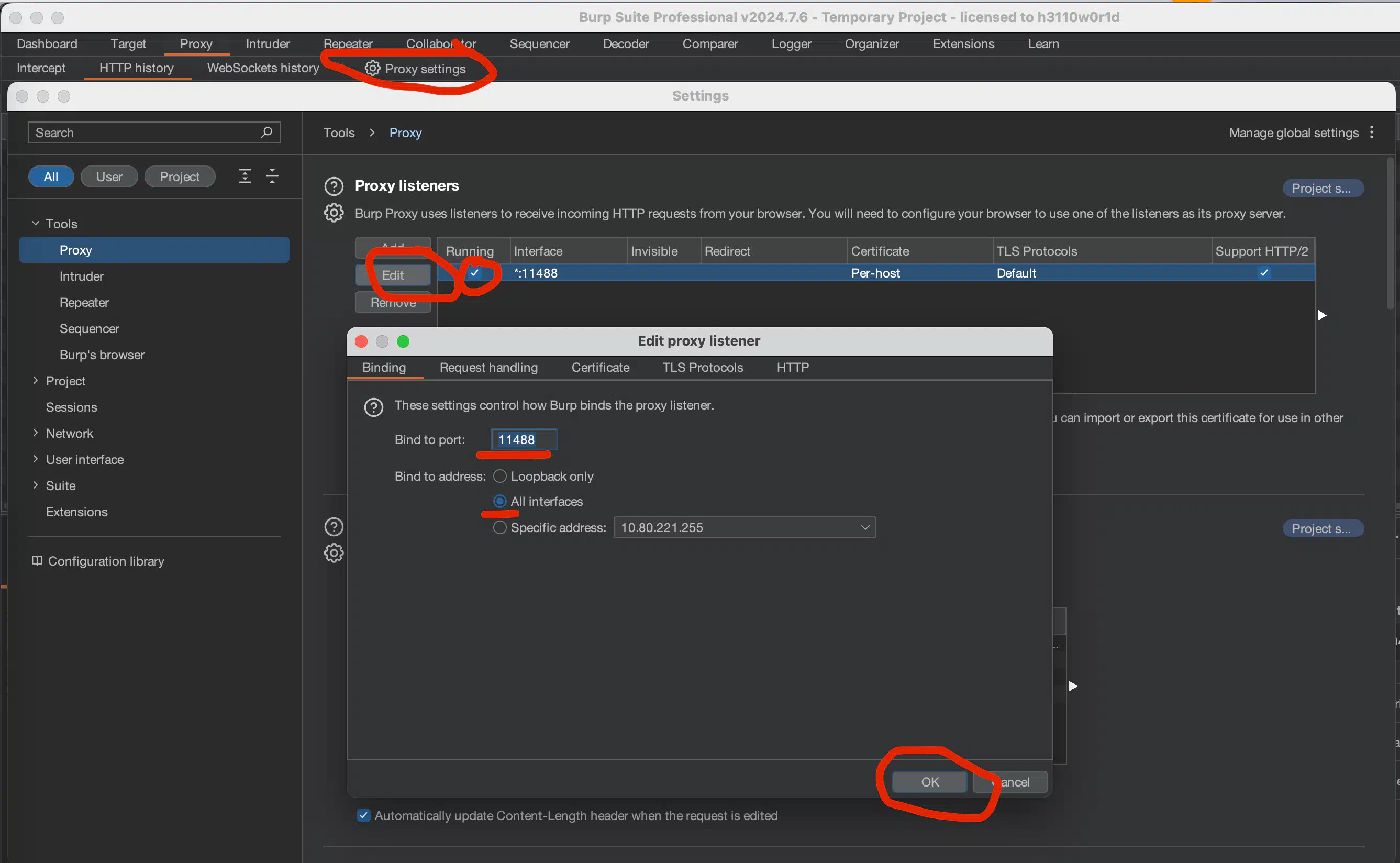Select Proxy in settings tree
Screen dimensions: 1400x863
click(154, 249)
